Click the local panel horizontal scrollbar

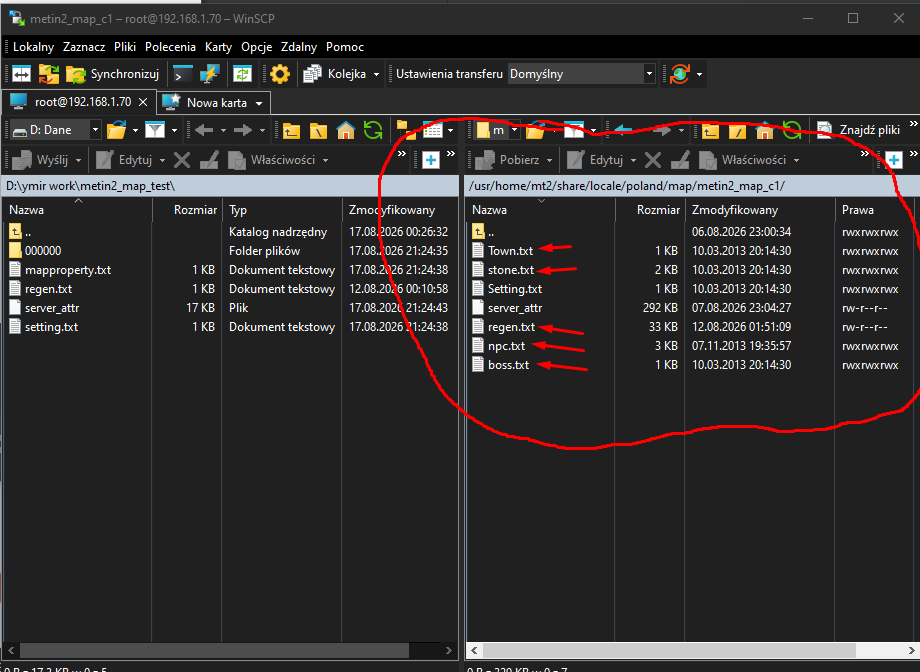tap(215, 650)
